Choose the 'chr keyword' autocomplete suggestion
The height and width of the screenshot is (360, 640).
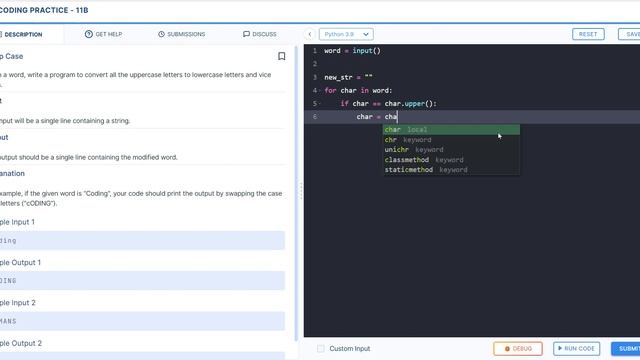click(x=451, y=140)
